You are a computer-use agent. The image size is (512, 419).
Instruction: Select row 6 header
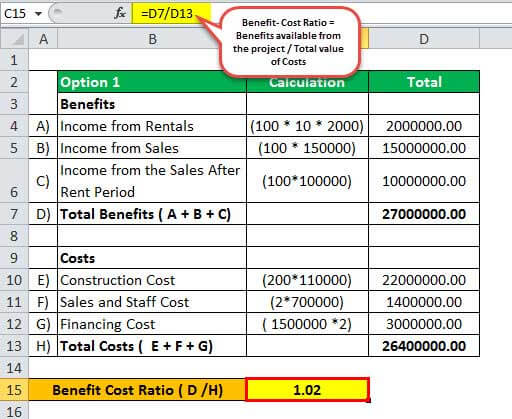pyautogui.click(x=14, y=181)
